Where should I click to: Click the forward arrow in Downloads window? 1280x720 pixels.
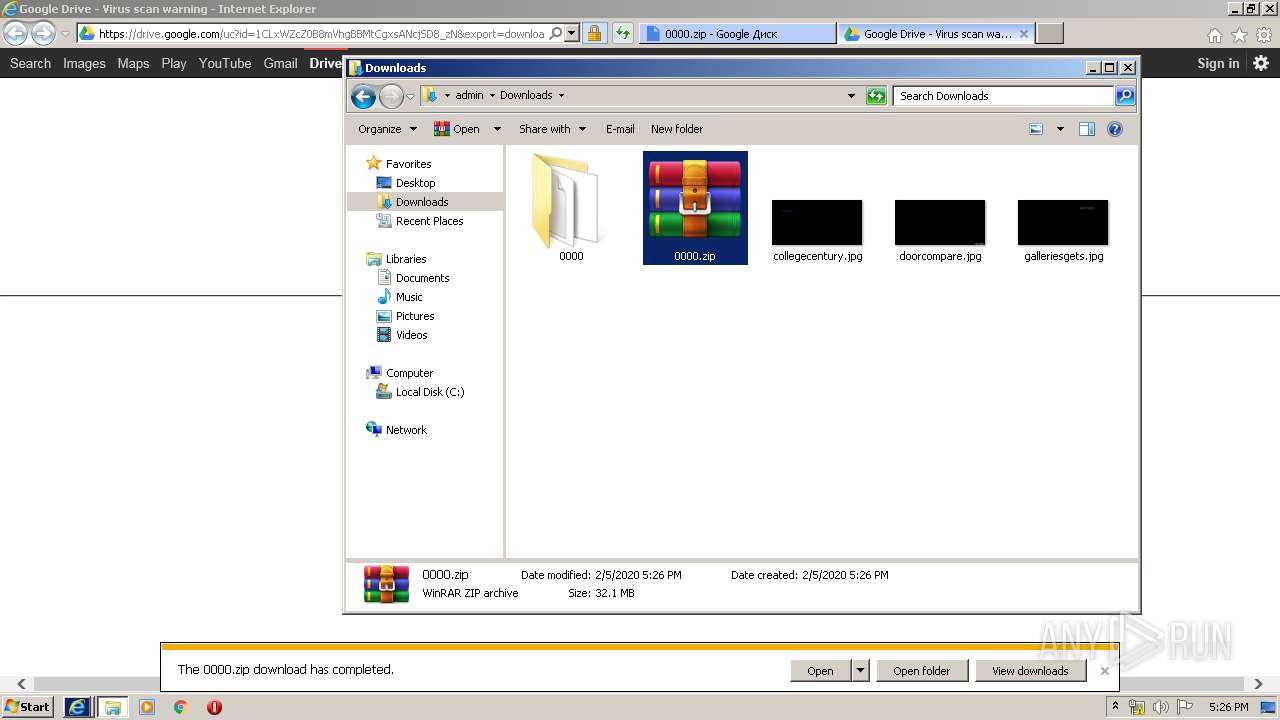pos(391,96)
